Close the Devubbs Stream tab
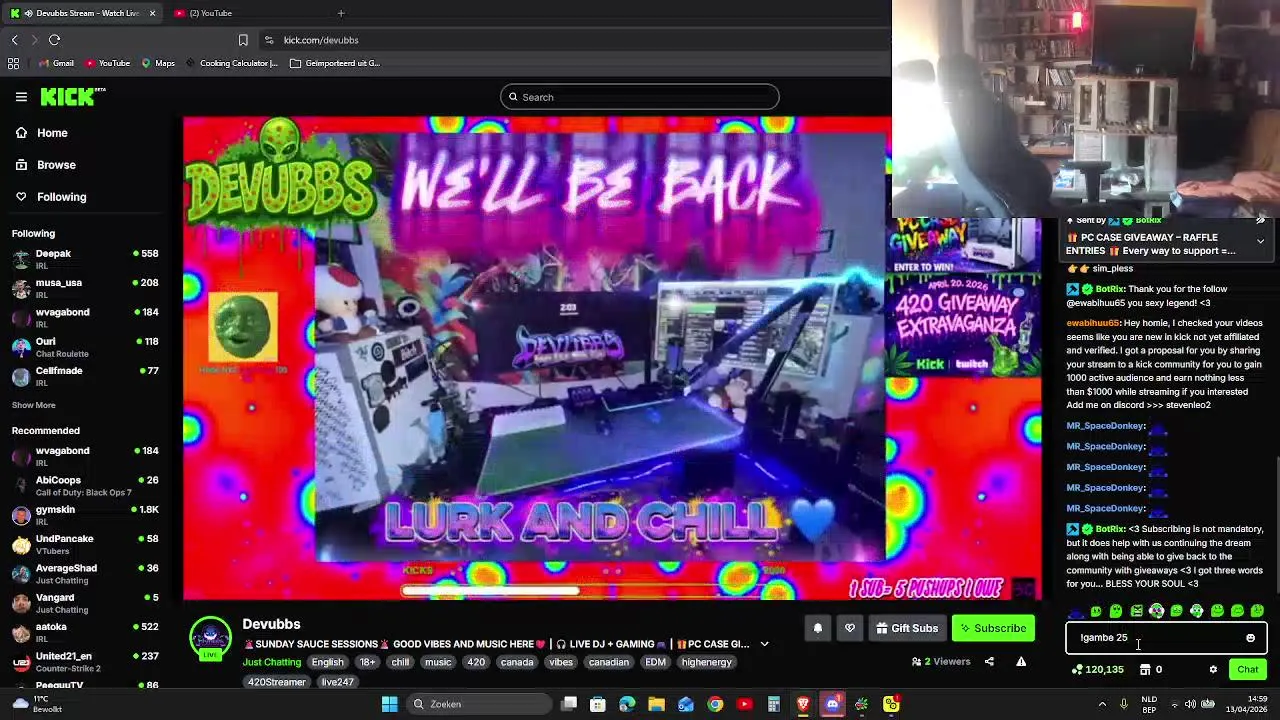Image resolution: width=1280 pixels, height=720 pixels. tap(152, 13)
